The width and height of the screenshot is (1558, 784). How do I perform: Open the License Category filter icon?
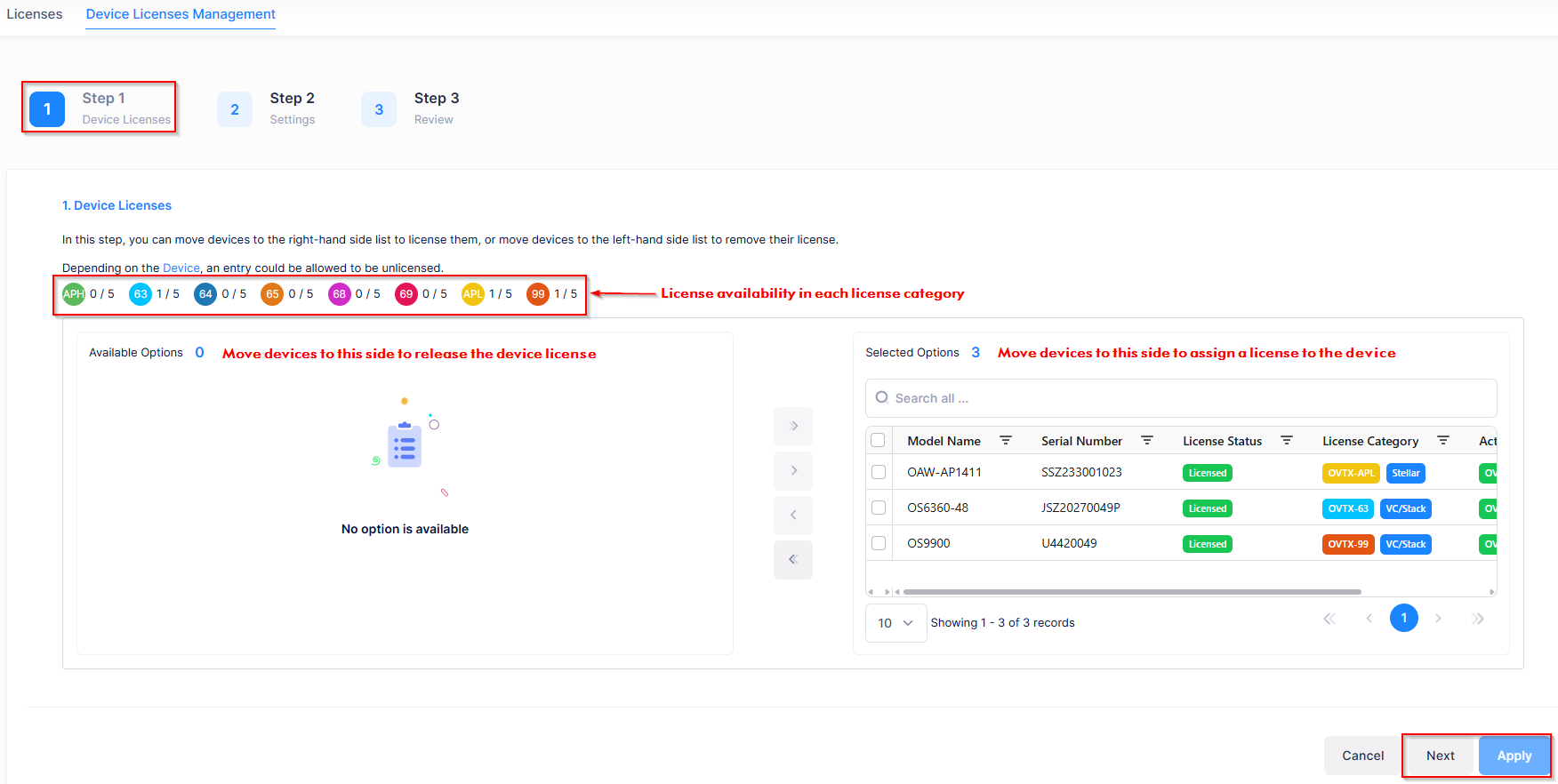1443,441
